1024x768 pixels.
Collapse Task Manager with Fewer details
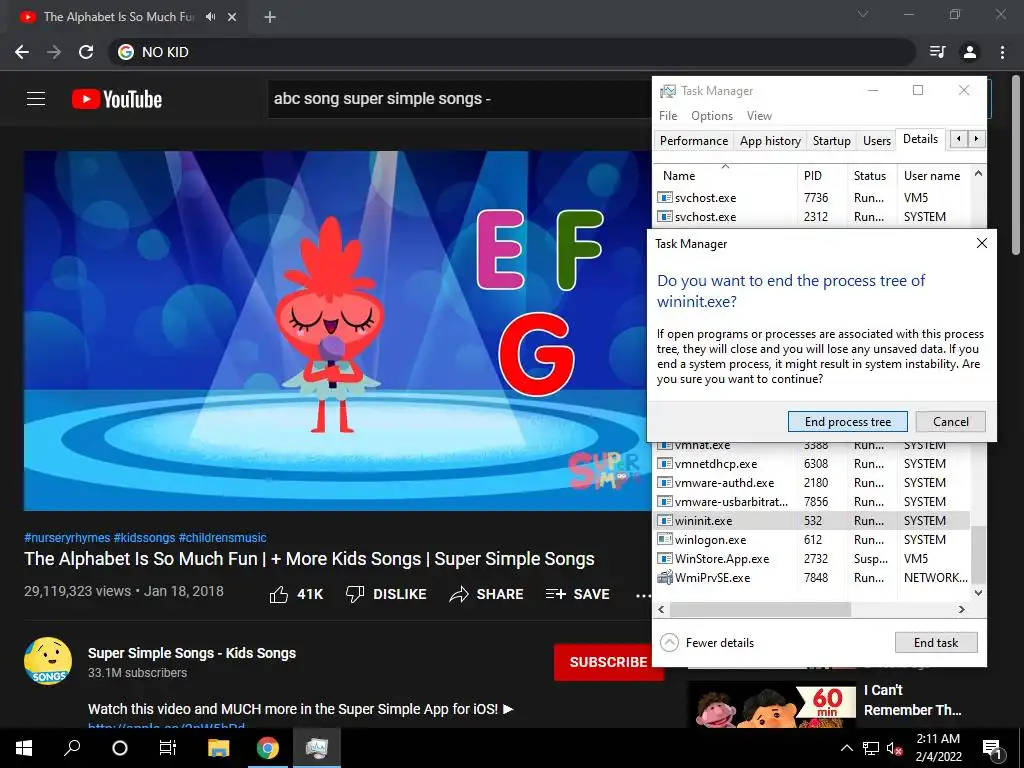pyautogui.click(x=707, y=643)
